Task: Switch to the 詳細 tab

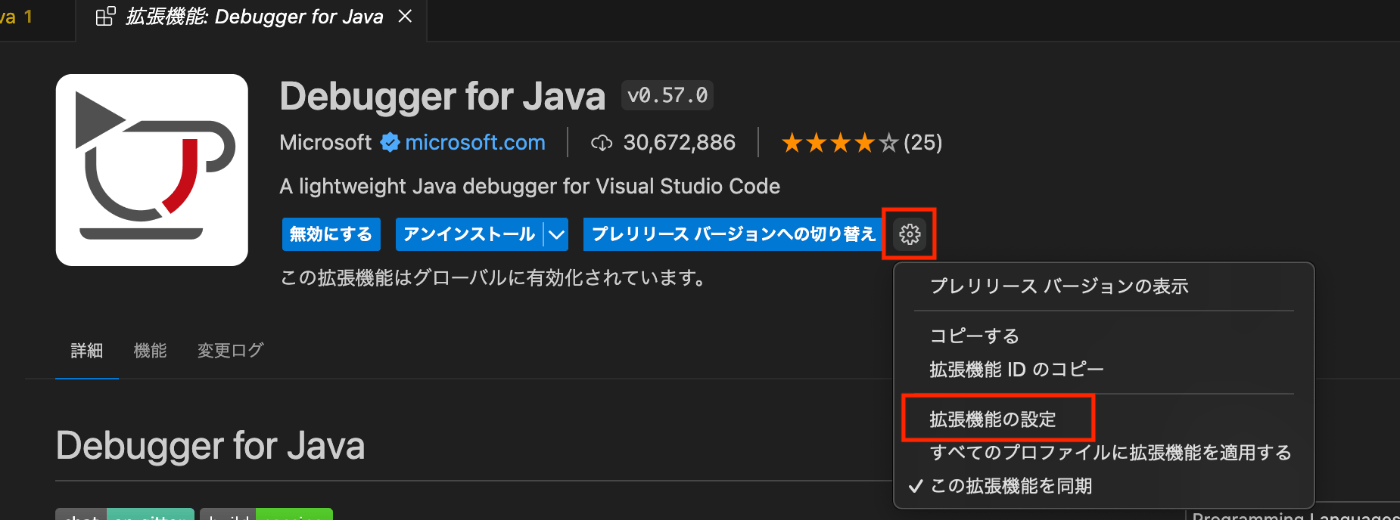Action: (x=87, y=351)
